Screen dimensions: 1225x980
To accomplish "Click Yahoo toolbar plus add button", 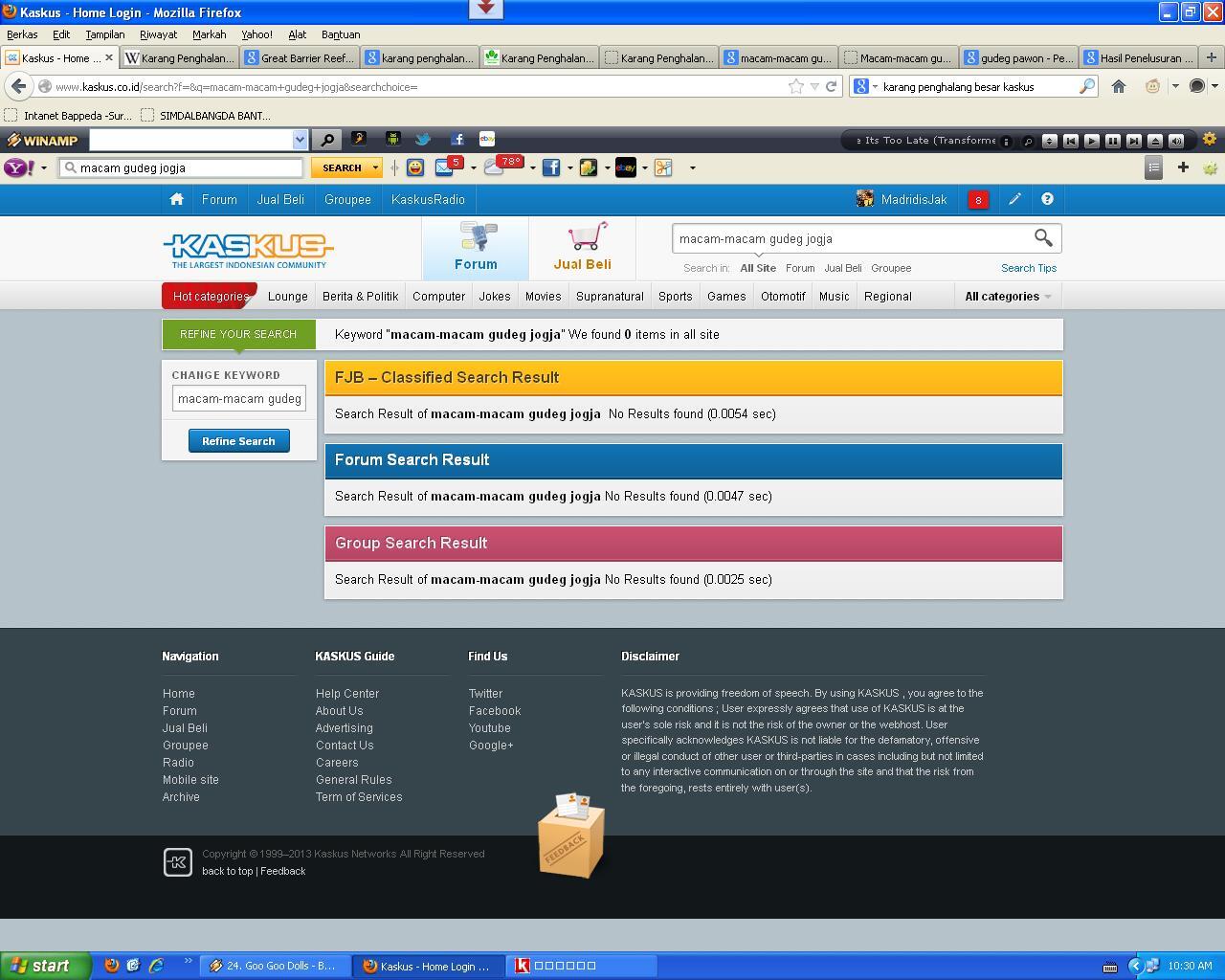I will coord(1183,167).
